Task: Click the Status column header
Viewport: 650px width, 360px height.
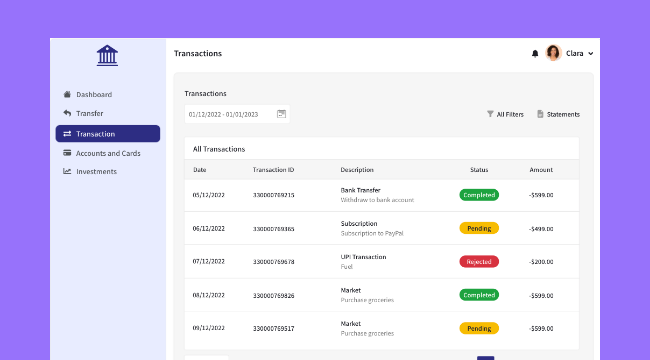Action: point(479,170)
